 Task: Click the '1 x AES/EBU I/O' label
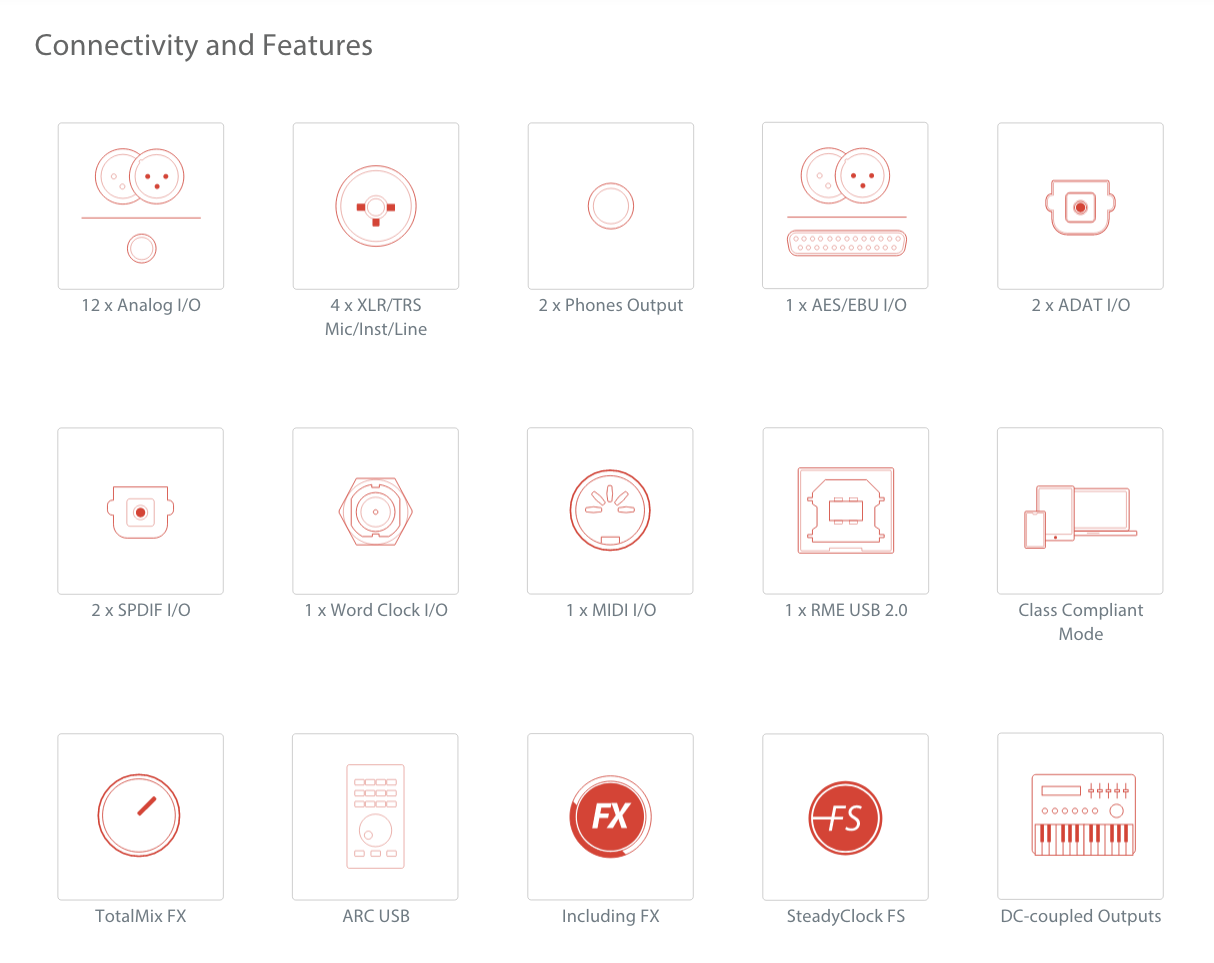coord(846,305)
